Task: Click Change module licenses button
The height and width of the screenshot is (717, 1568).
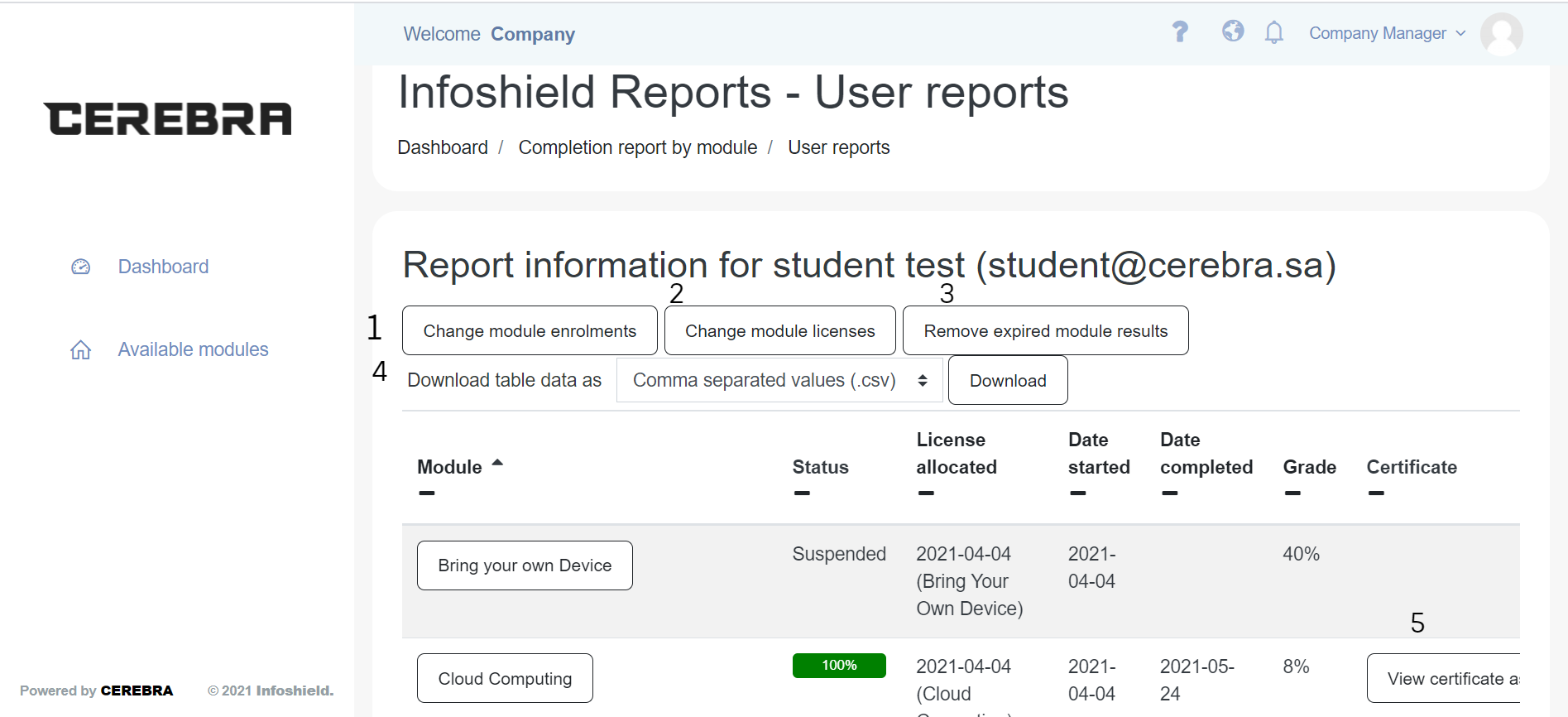Action: point(779,331)
